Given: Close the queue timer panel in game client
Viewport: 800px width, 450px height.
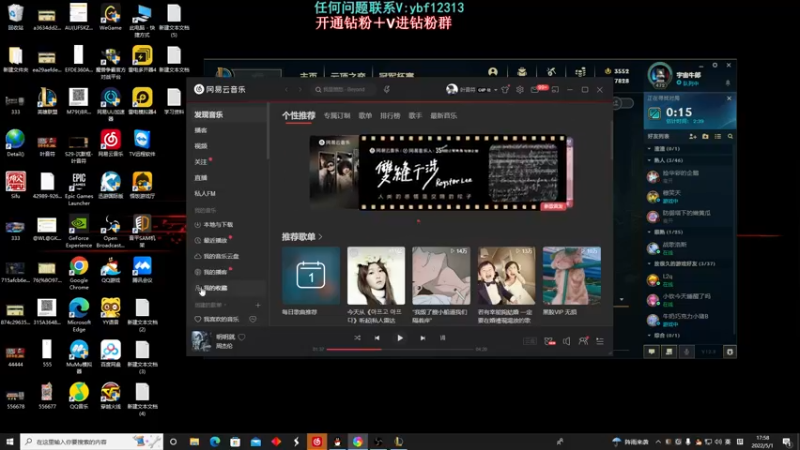Looking at the screenshot, I should (x=729, y=98).
